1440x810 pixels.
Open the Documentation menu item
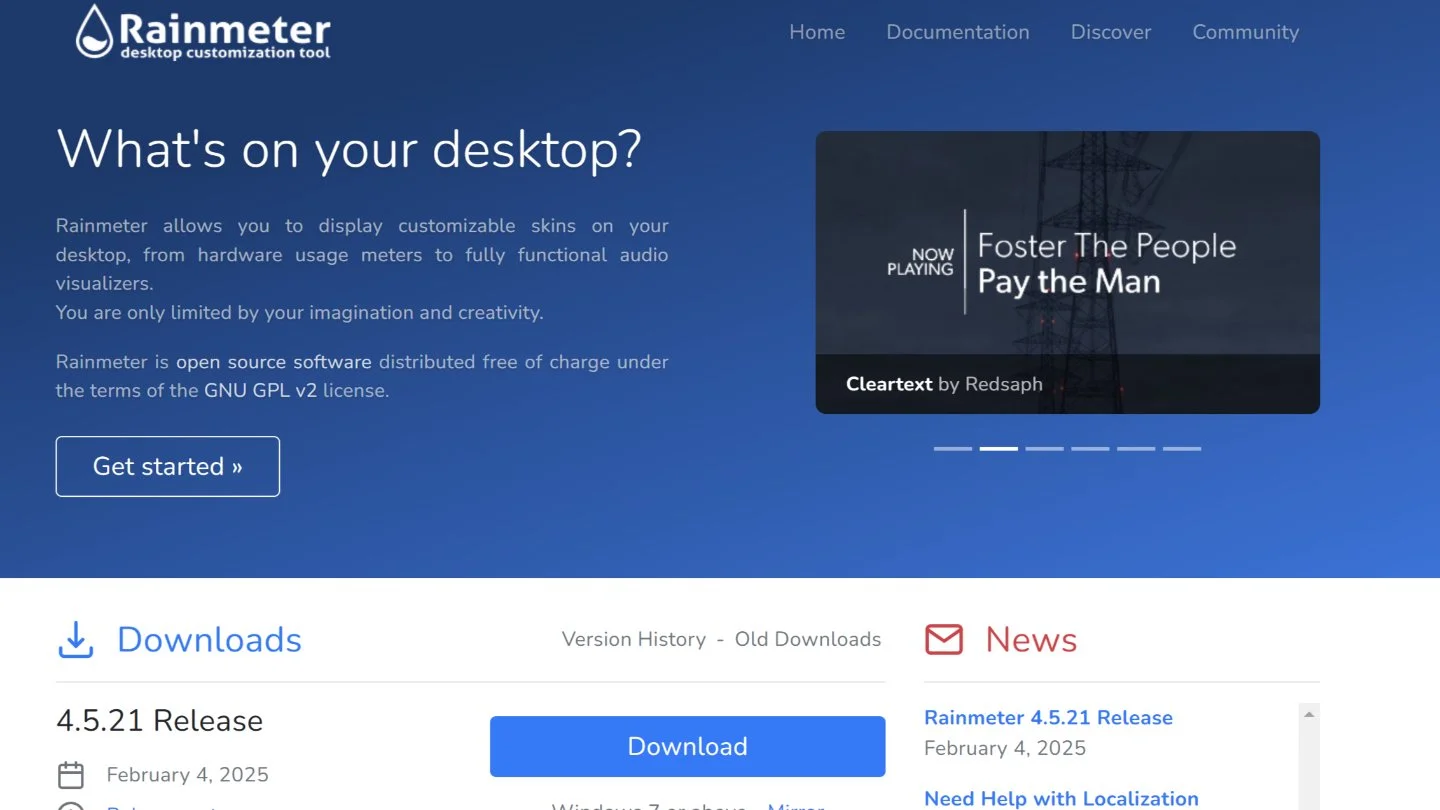[958, 32]
